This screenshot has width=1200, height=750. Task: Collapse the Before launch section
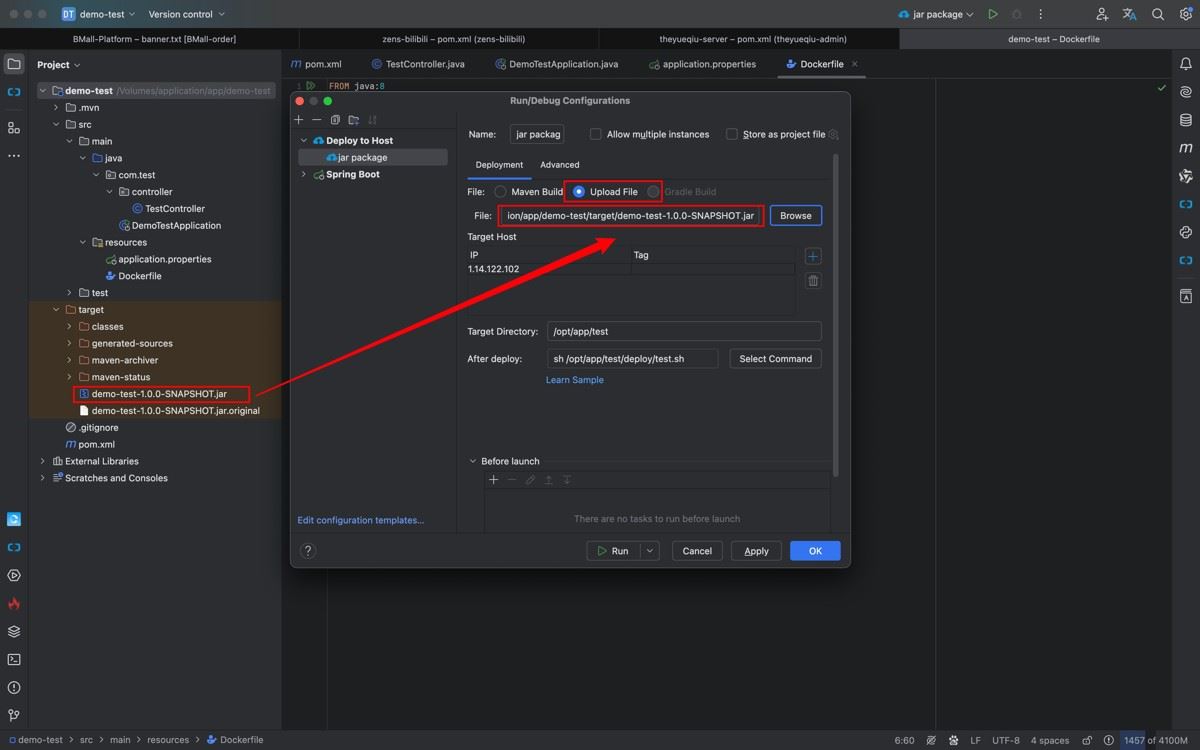(473, 461)
